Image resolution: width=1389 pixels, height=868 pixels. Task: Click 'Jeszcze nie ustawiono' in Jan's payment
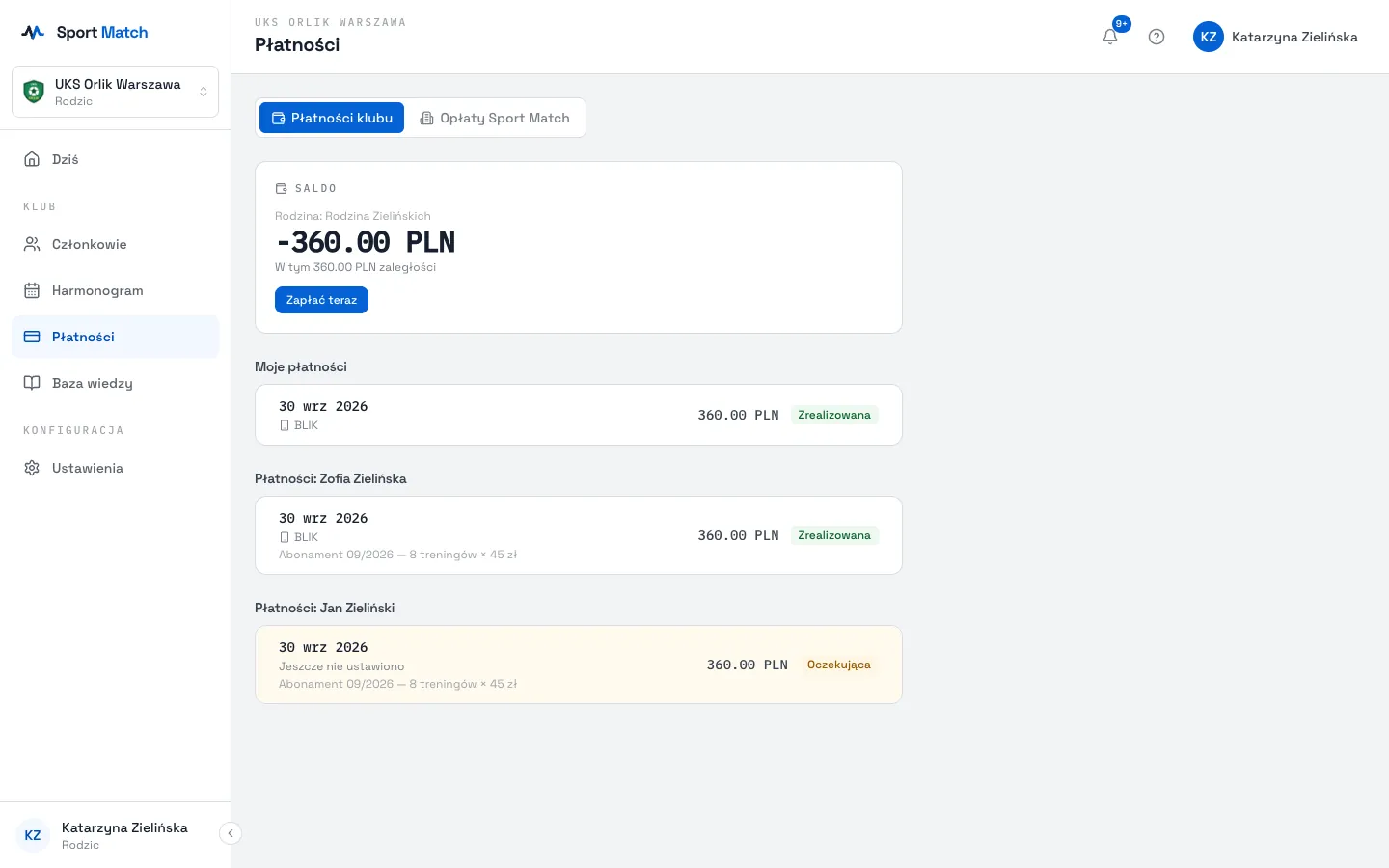click(341, 666)
